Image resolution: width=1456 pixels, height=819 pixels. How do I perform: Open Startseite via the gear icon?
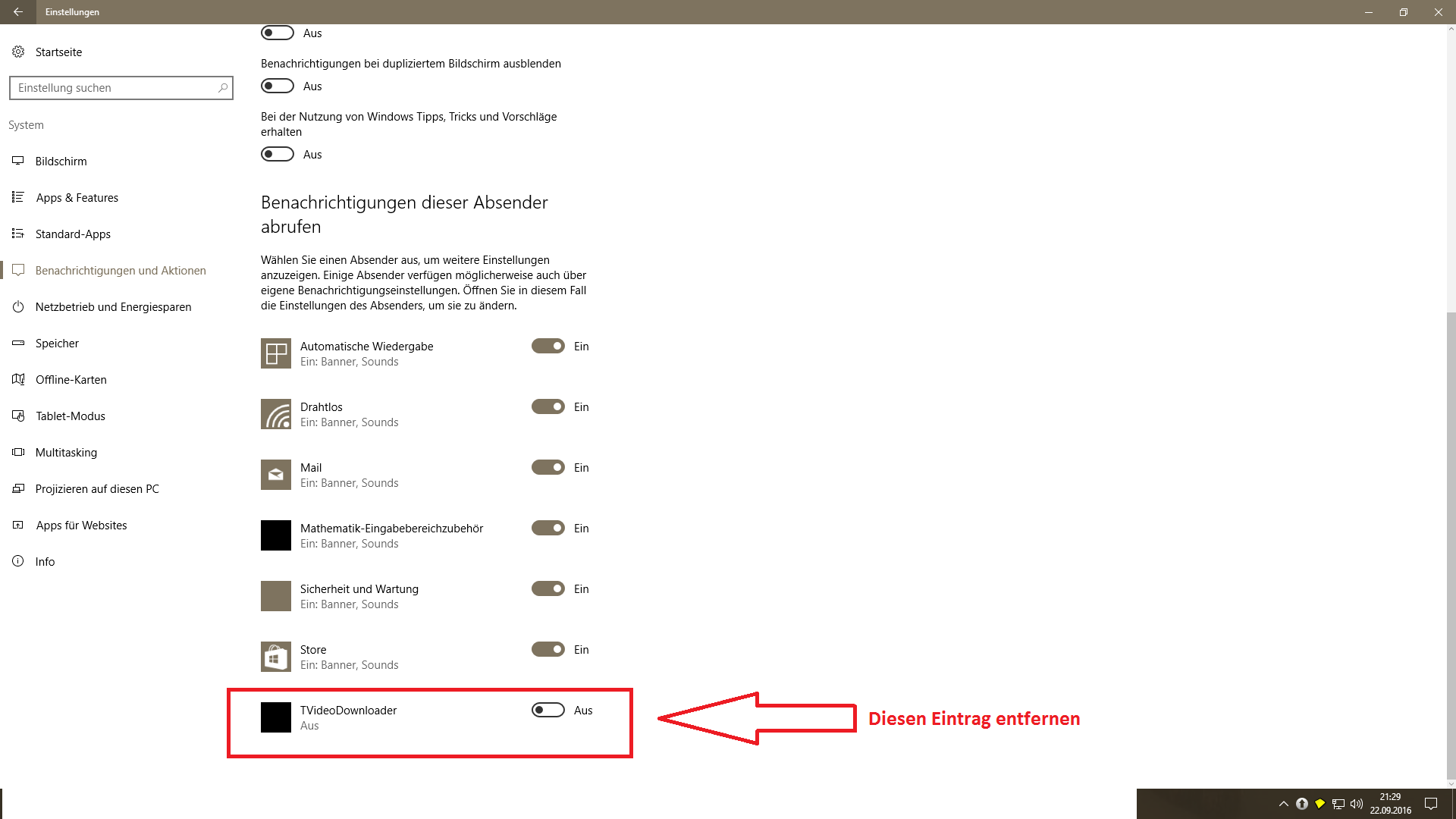[x=18, y=52]
